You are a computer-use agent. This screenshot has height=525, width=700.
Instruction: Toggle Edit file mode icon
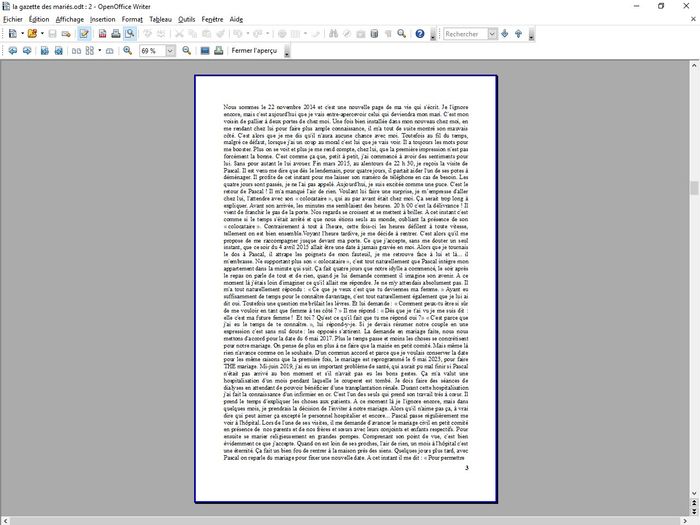(84, 33)
